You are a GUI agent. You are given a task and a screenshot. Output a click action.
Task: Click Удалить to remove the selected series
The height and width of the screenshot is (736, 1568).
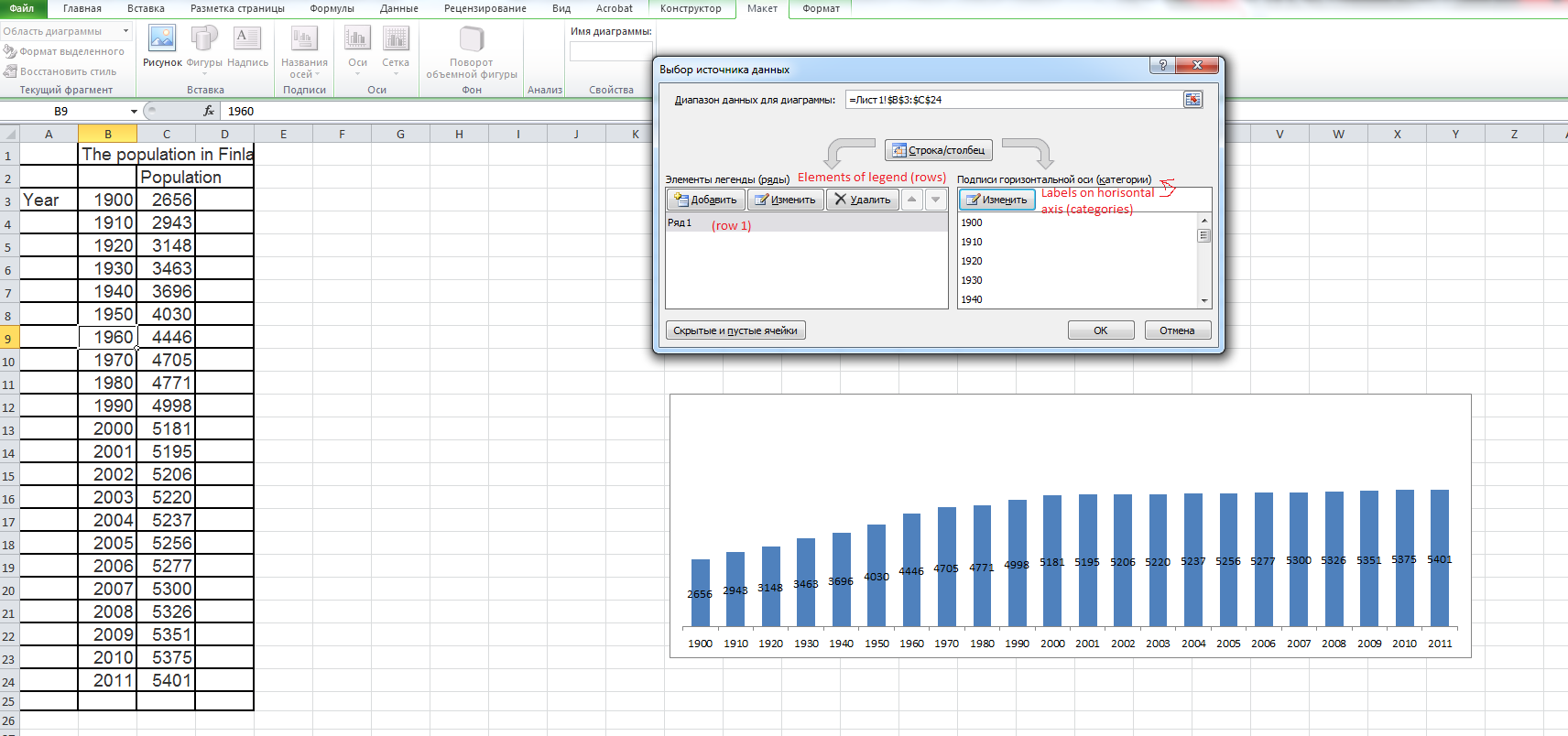pos(862,200)
